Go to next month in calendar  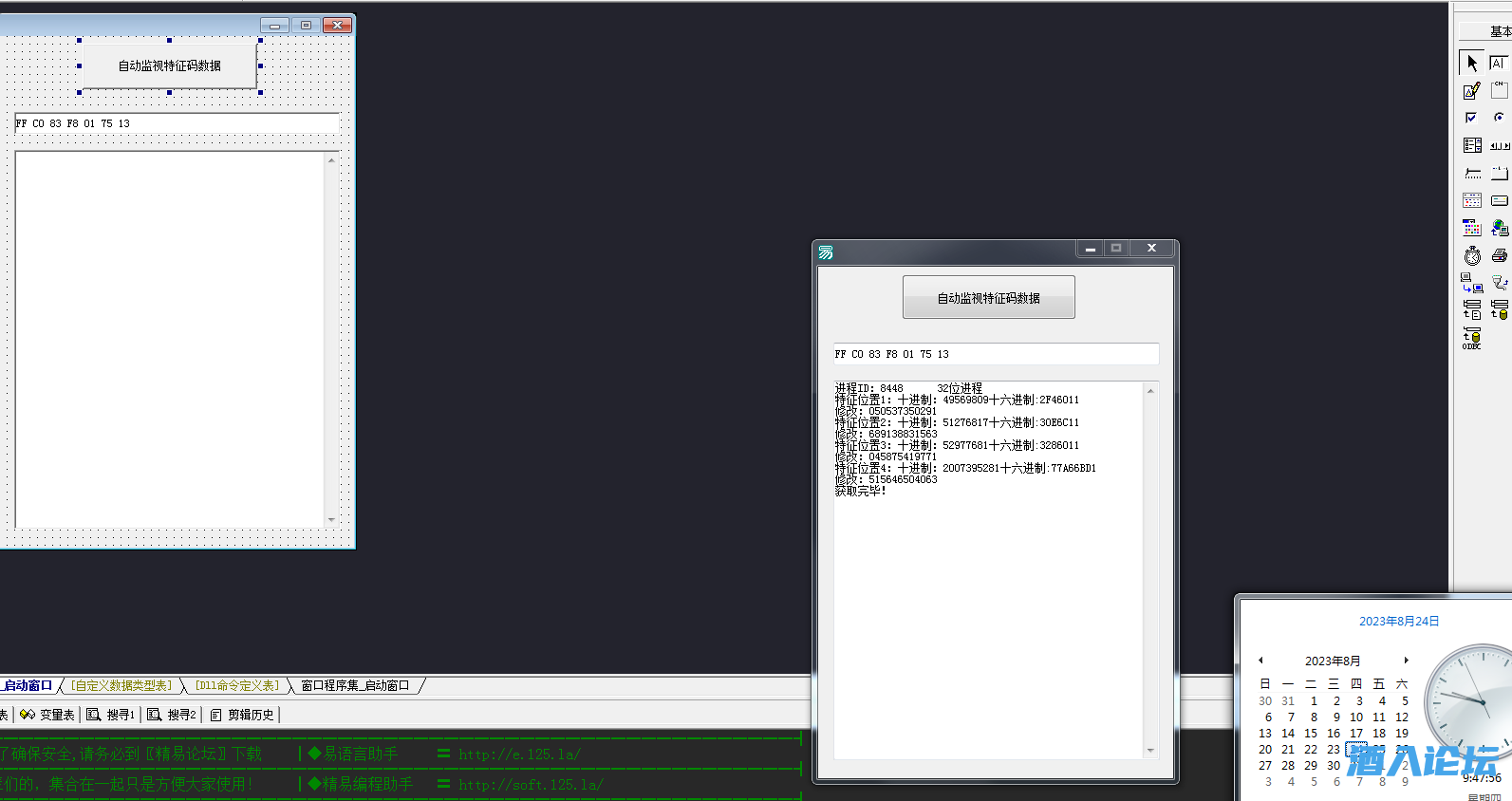tap(1406, 661)
